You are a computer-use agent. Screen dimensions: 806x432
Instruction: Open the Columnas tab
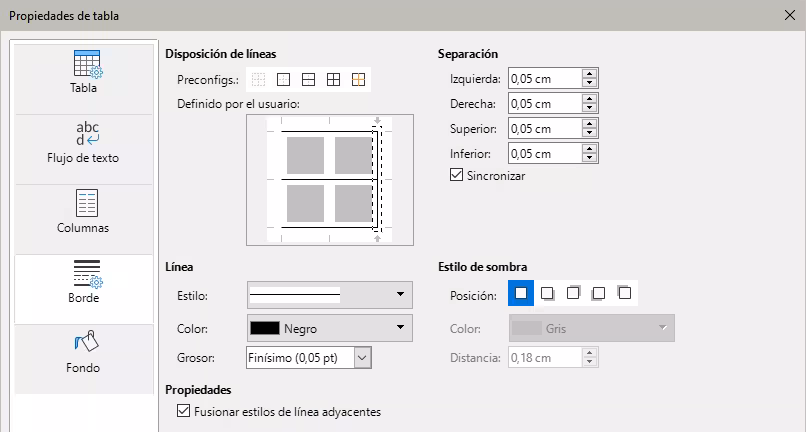tap(84, 219)
